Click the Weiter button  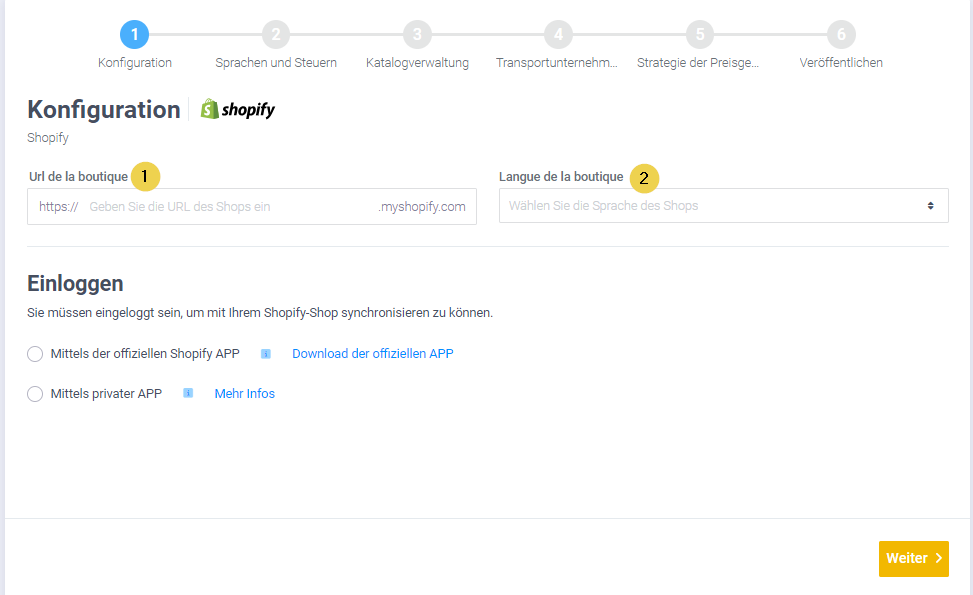point(913,559)
